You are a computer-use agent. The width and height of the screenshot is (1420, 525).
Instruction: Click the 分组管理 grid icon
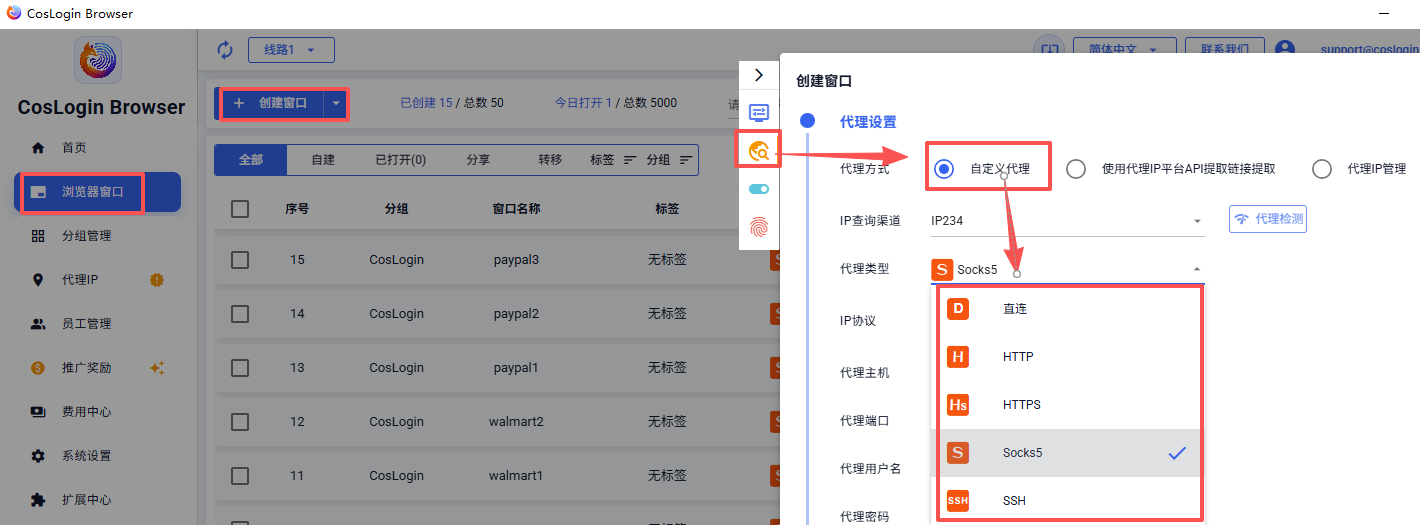38,236
